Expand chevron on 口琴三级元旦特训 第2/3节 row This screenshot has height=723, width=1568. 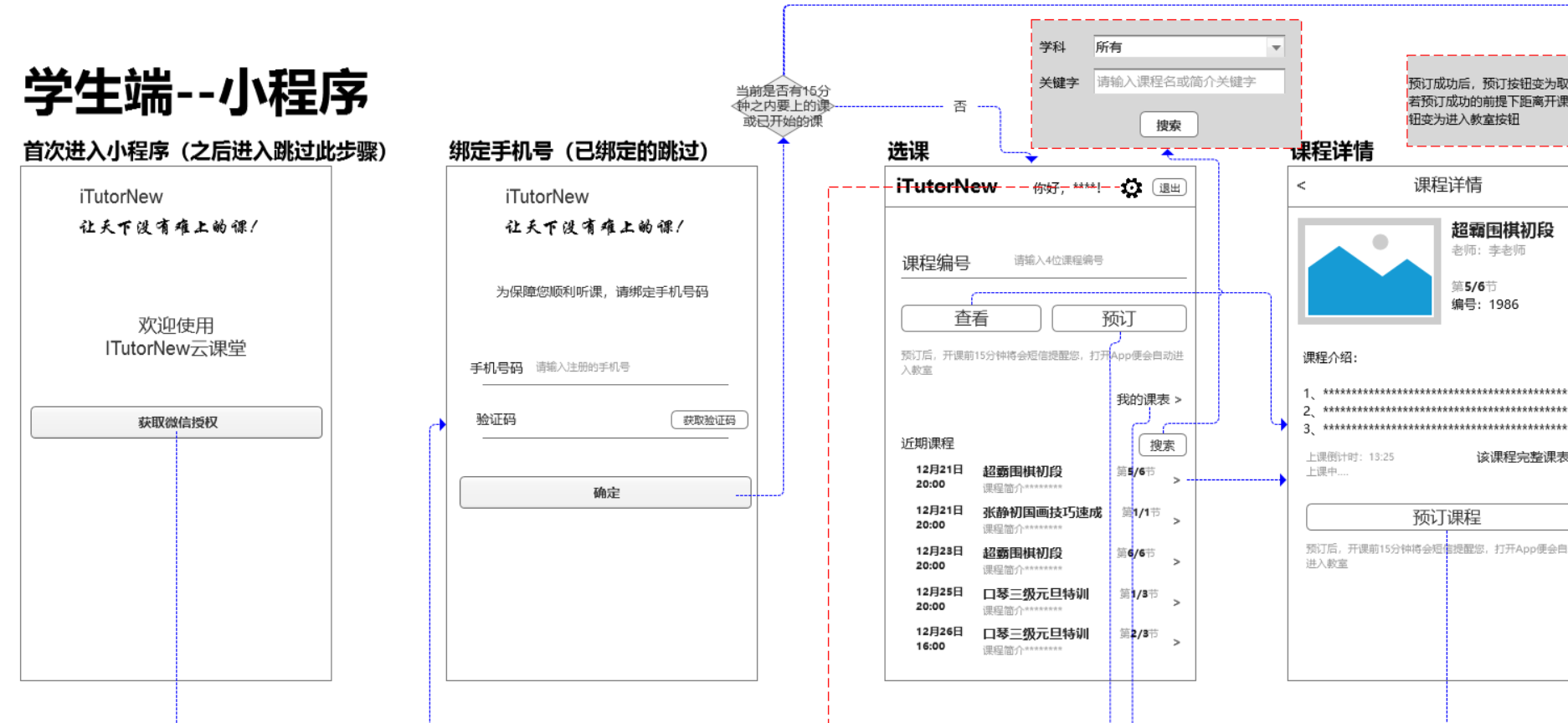coord(1176,642)
